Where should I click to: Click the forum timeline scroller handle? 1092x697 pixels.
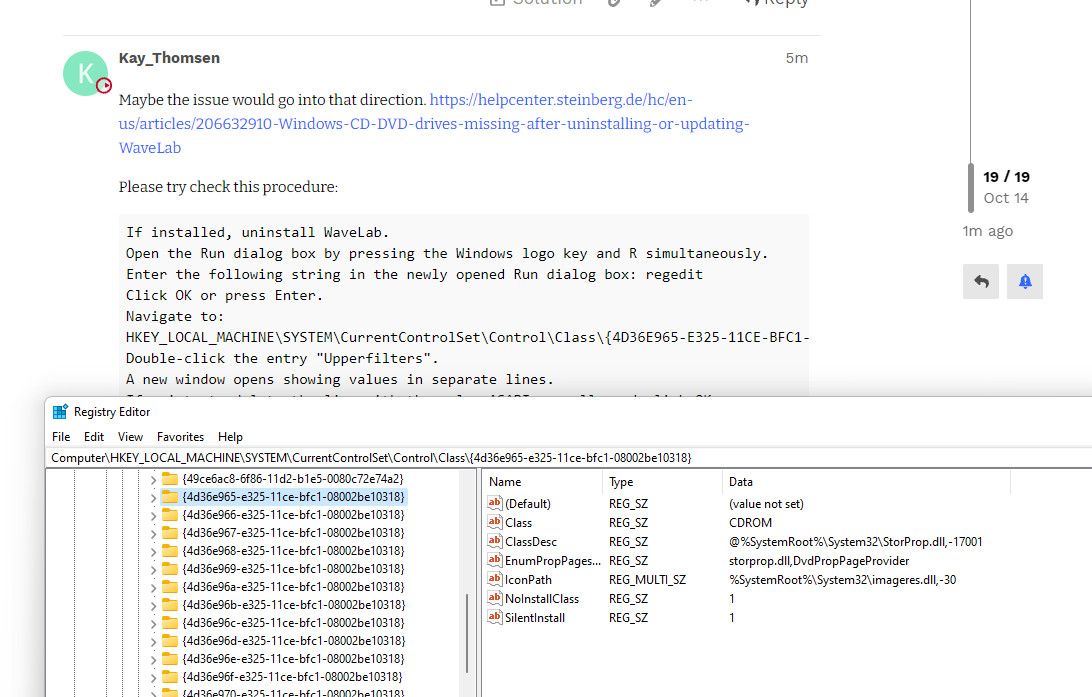(971, 188)
